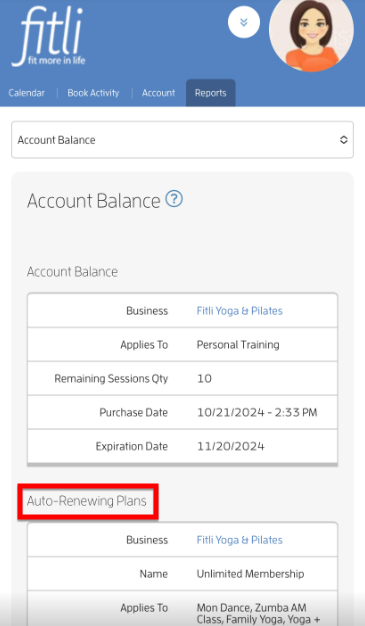Switch to Book Activity tab
Screen dimensions: 365x626
[93, 93]
